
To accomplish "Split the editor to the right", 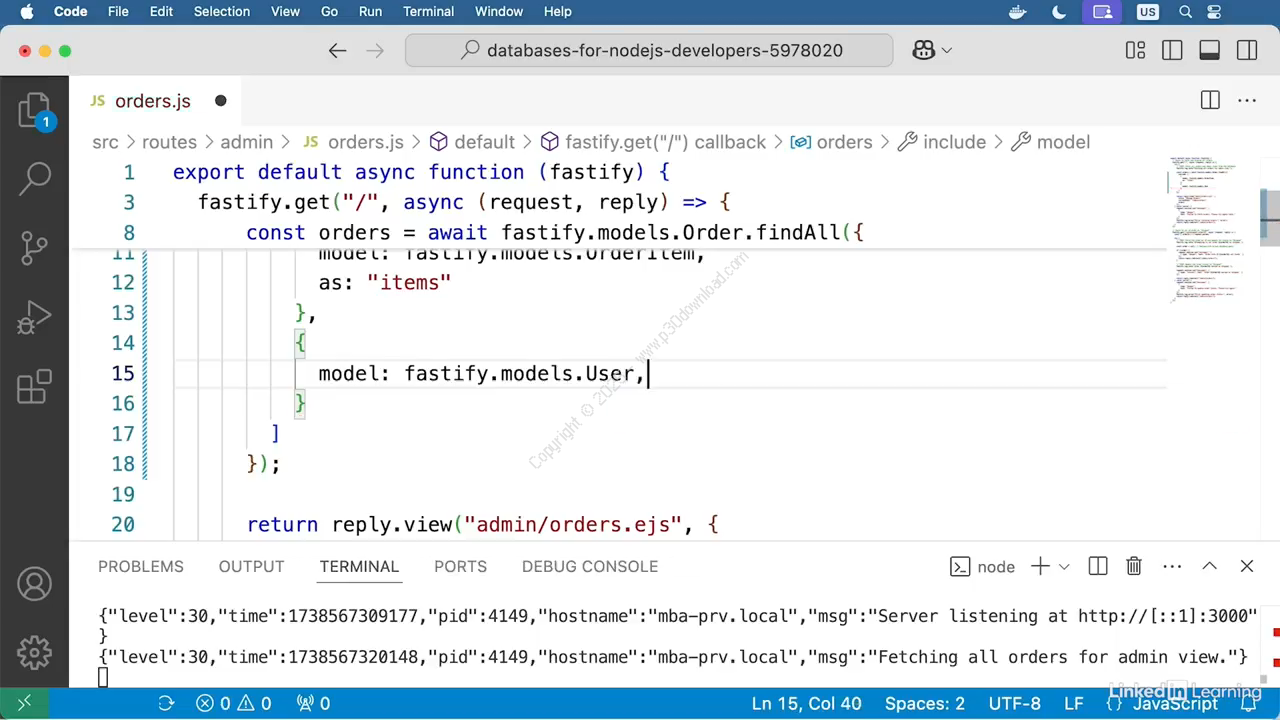I will 1210,100.
